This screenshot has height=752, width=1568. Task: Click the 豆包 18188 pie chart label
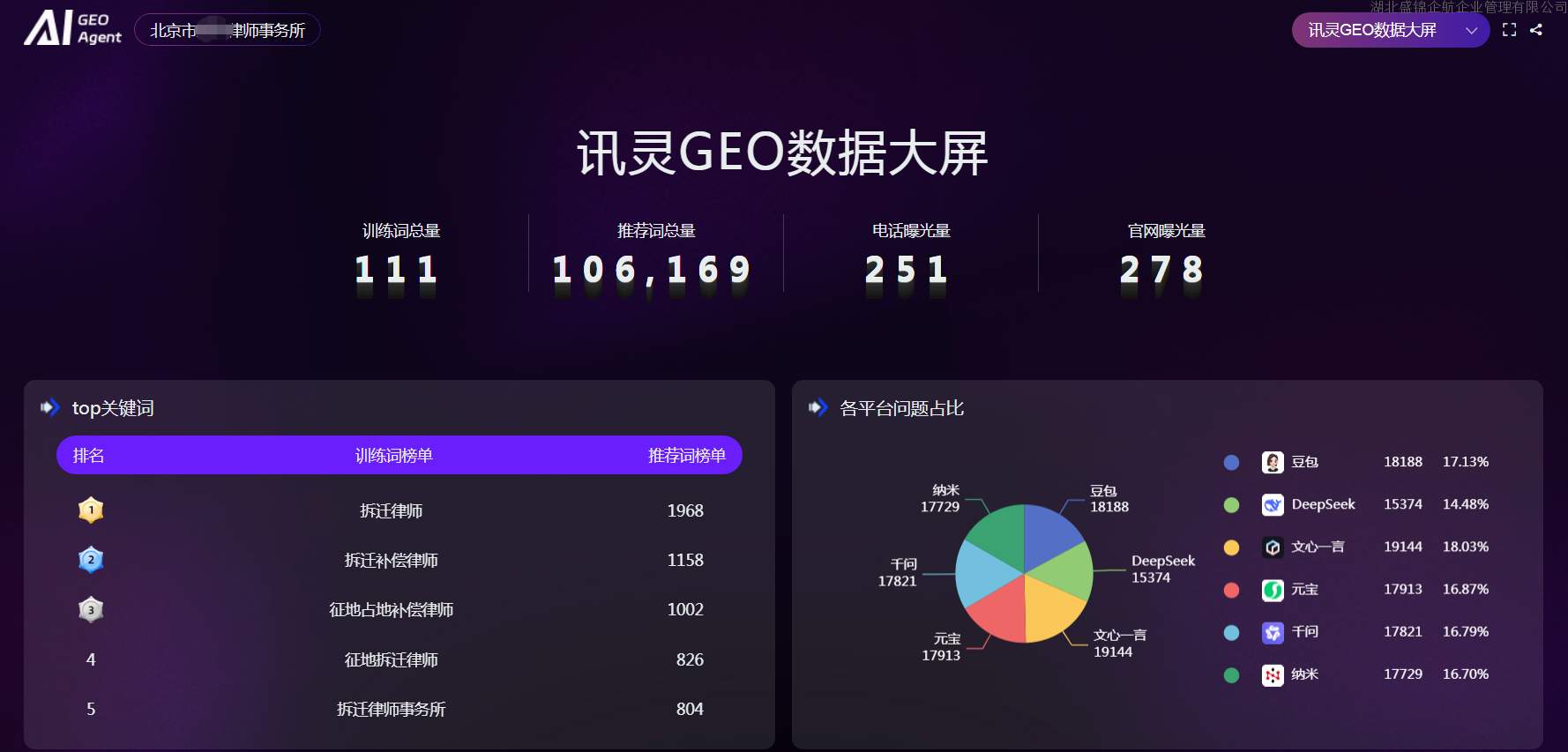coord(1109,498)
